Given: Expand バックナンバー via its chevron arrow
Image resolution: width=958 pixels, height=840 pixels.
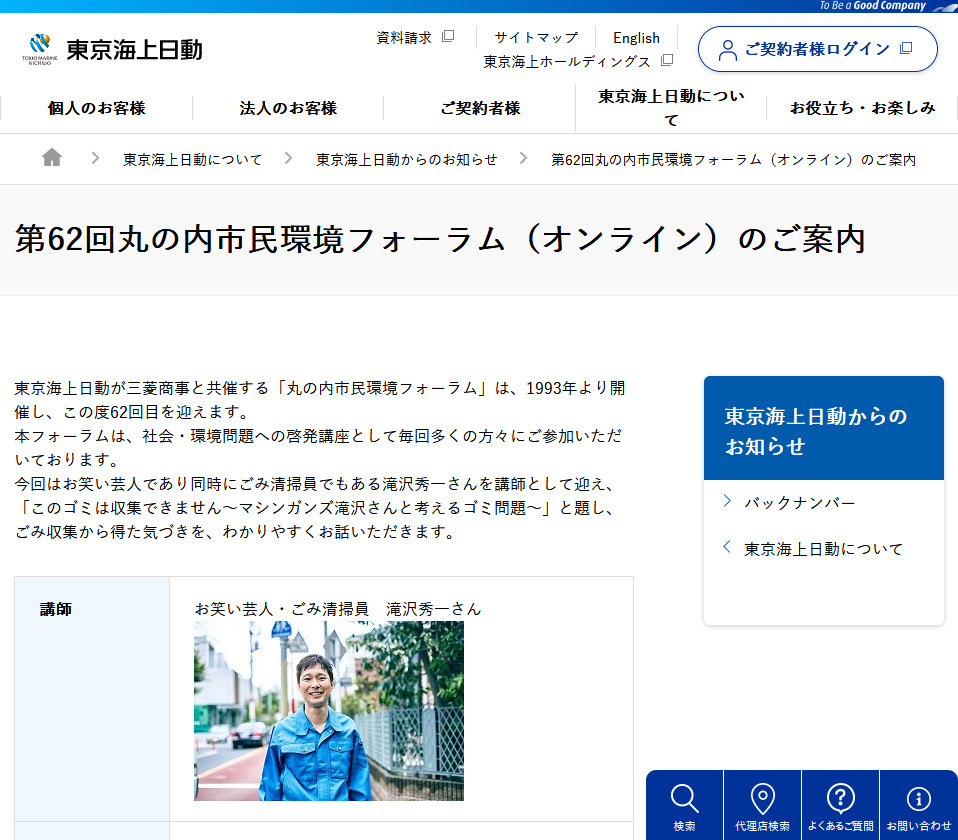Looking at the screenshot, I should 725,502.
